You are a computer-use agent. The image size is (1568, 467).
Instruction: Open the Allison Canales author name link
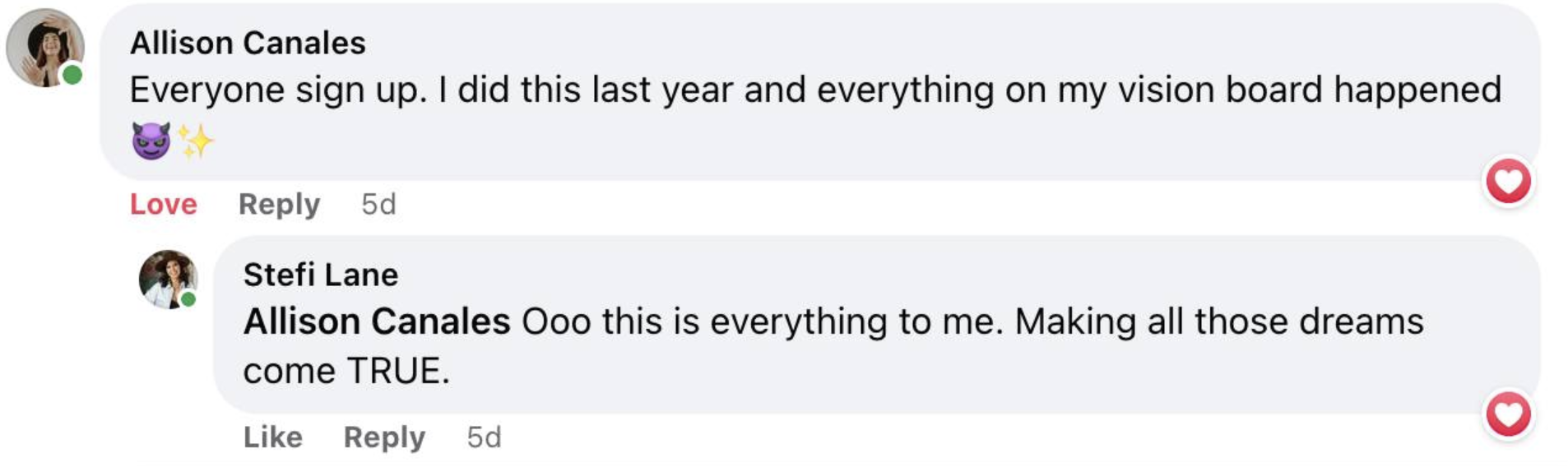pos(248,43)
